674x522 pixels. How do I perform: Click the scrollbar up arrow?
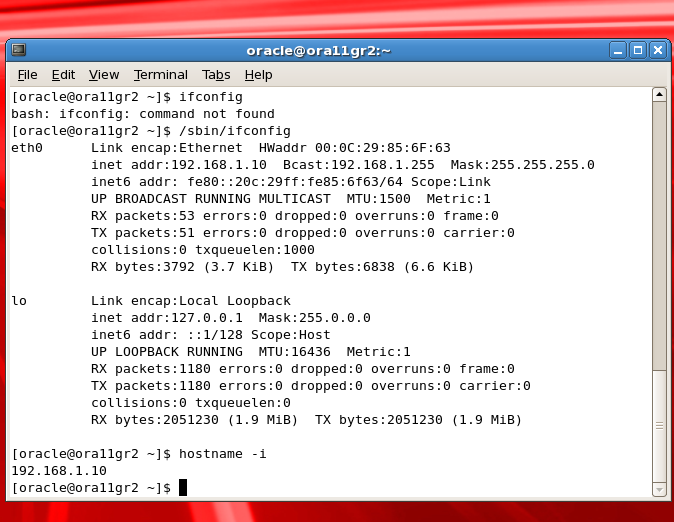(659, 95)
